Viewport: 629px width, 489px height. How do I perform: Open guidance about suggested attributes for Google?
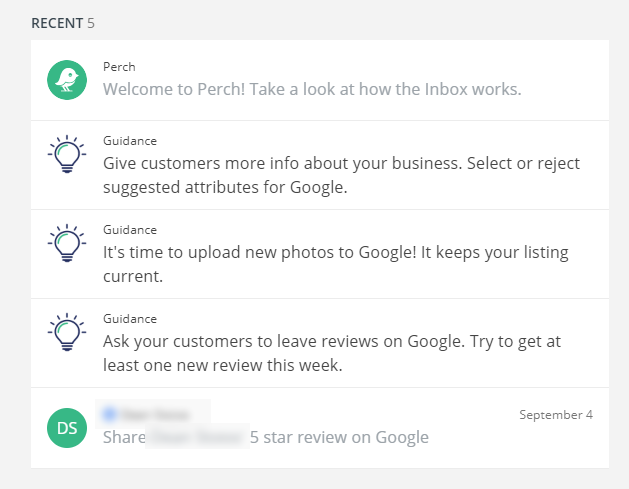point(320,165)
